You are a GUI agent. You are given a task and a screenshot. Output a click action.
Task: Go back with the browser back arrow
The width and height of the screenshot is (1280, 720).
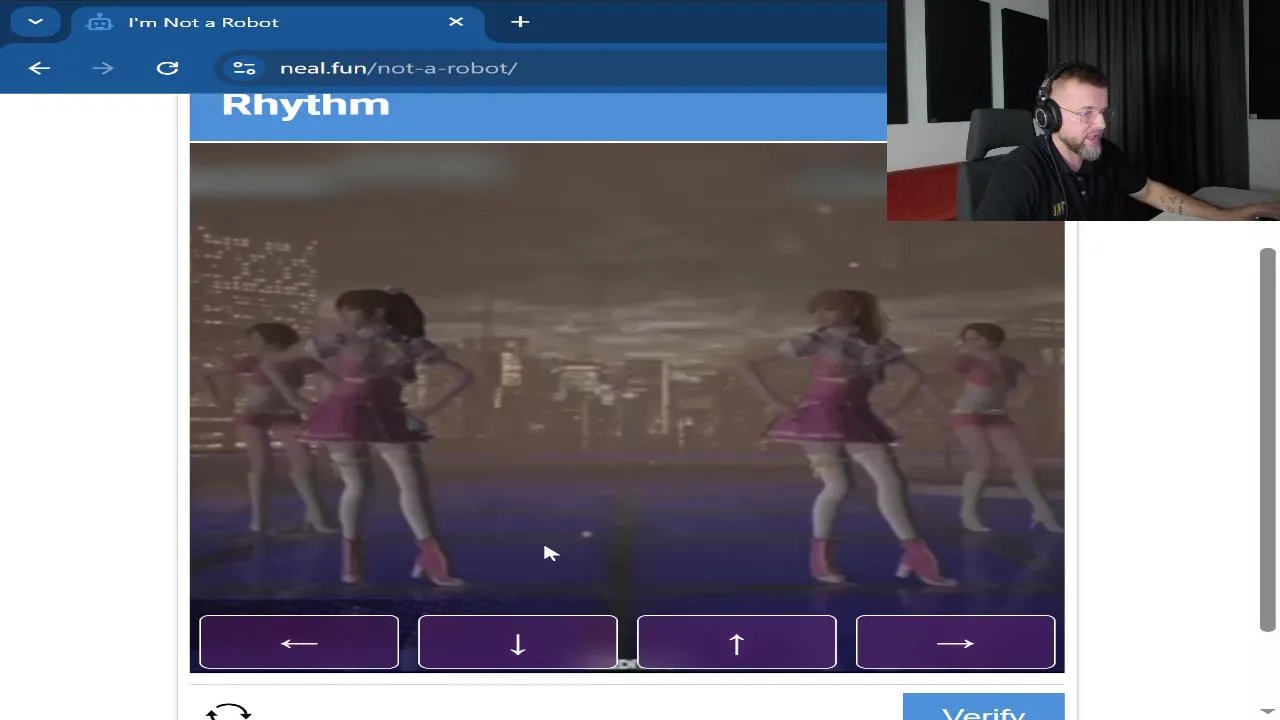point(39,68)
